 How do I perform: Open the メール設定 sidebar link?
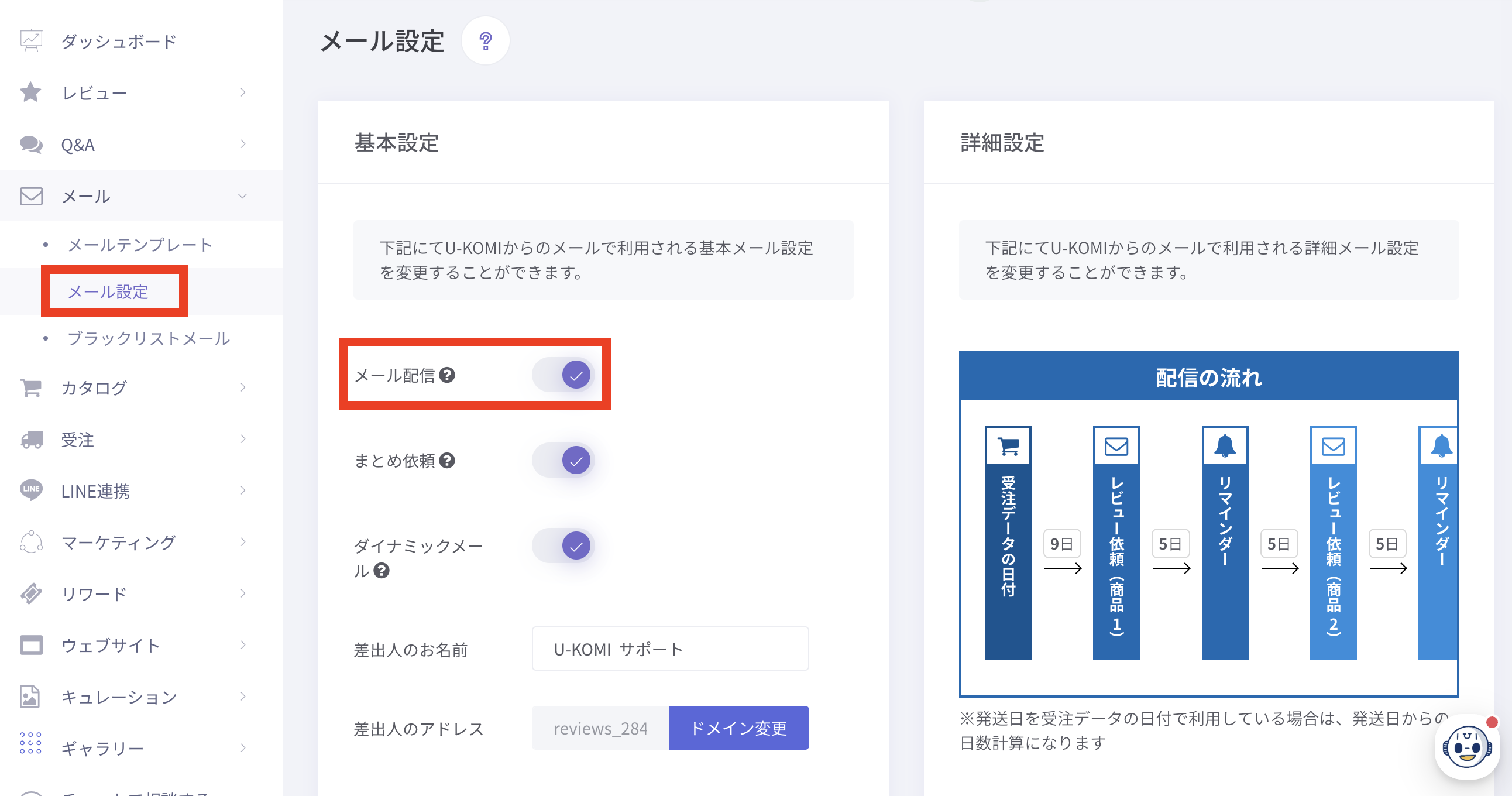click(x=109, y=291)
